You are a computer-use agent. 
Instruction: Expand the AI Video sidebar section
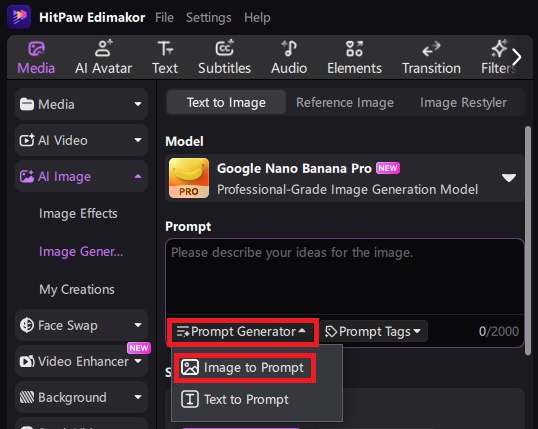tap(81, 140)
